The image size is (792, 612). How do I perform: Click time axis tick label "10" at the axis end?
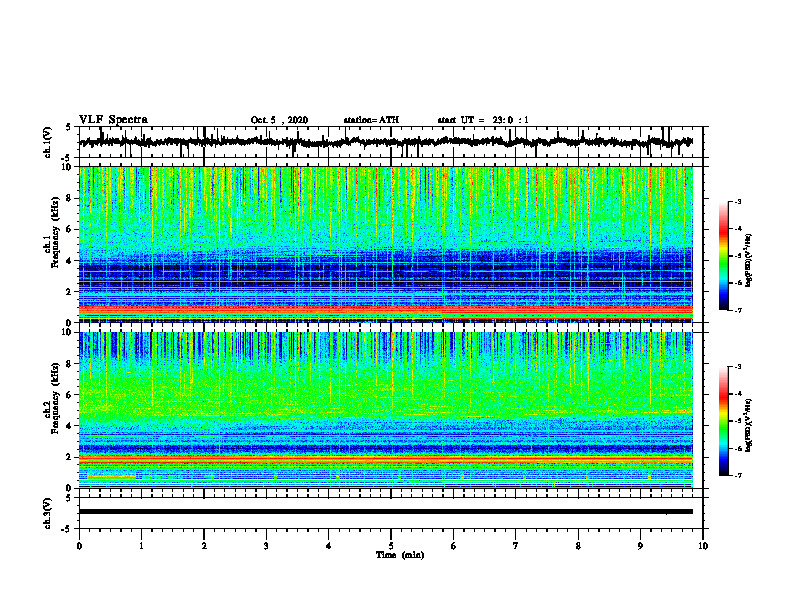click(703, 546)
